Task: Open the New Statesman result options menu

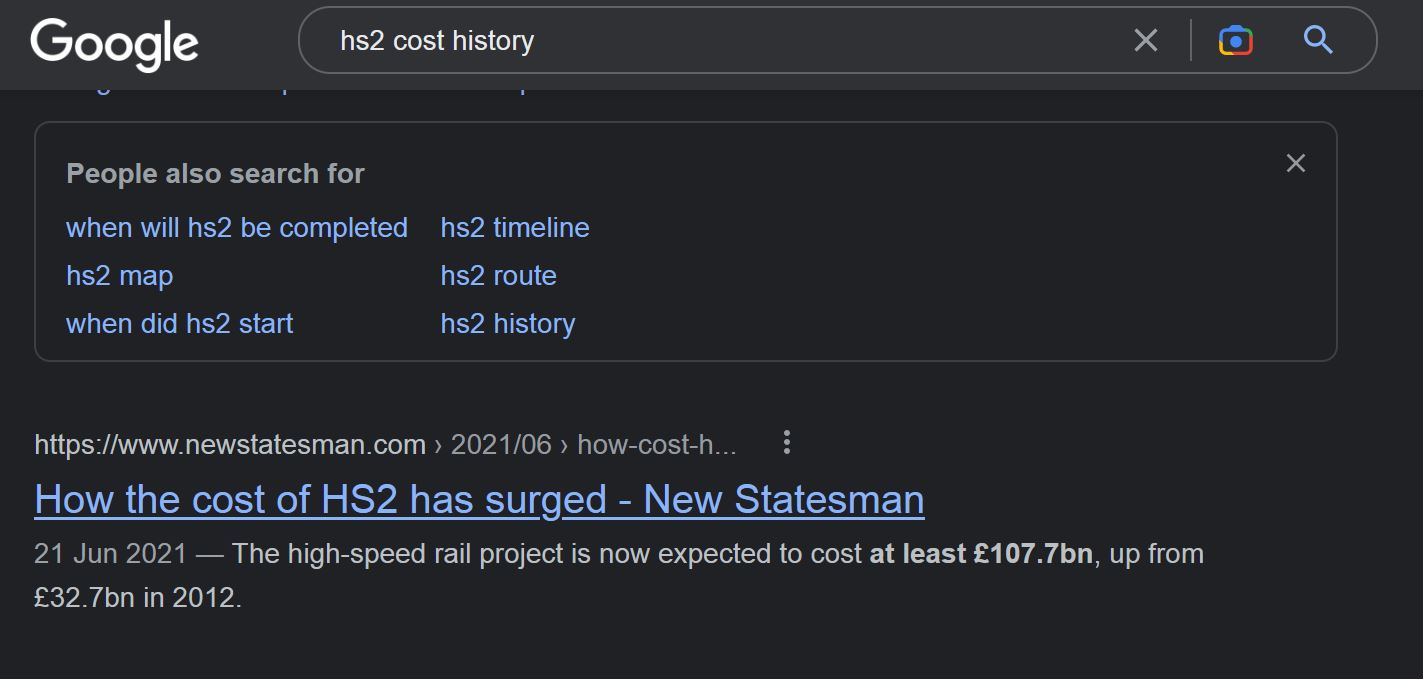Action: (787, 443)
